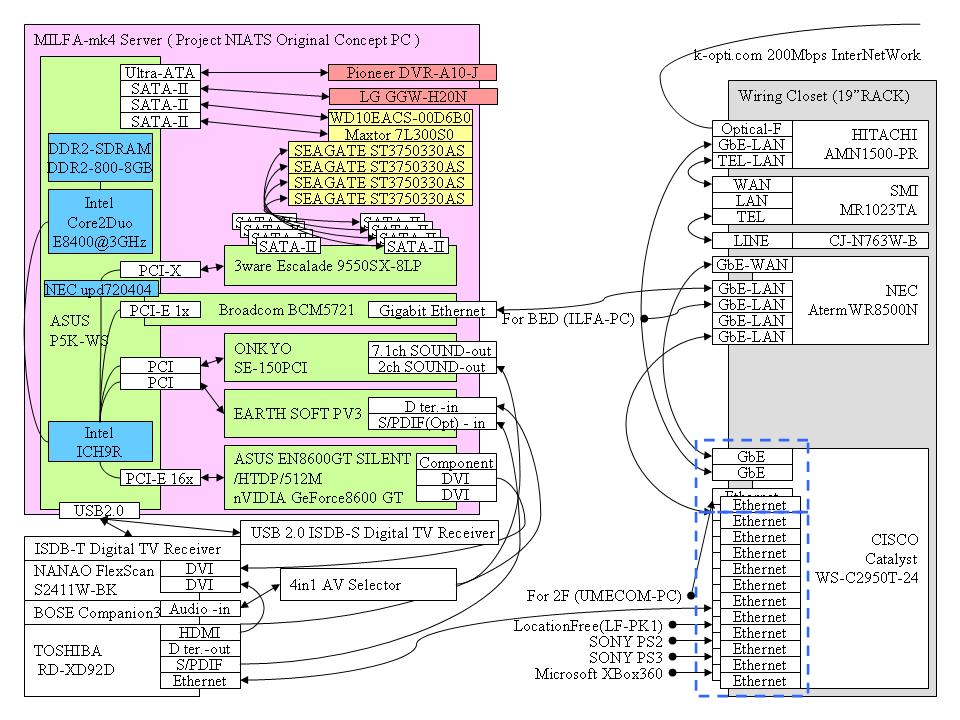Select the "WAN" port on the SMI unit
Screen dimensions: 960x720
coord(752,184)
